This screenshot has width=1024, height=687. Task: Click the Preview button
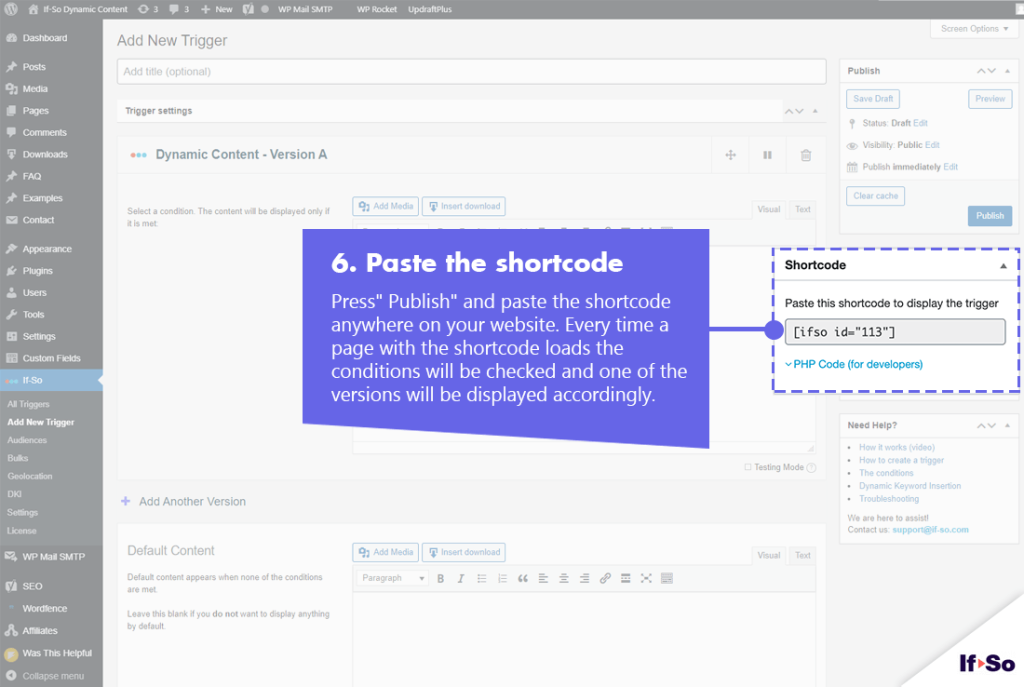tap(990, 99)
